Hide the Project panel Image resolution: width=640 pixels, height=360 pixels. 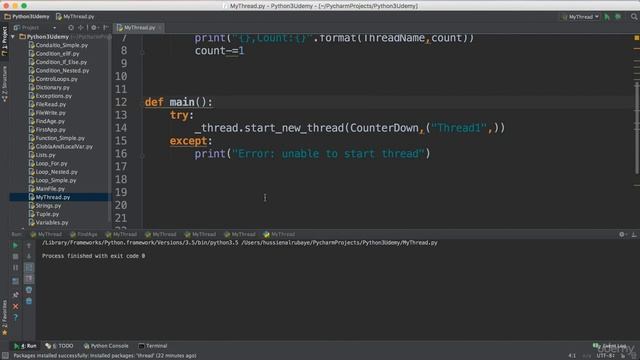coord(106,28)
